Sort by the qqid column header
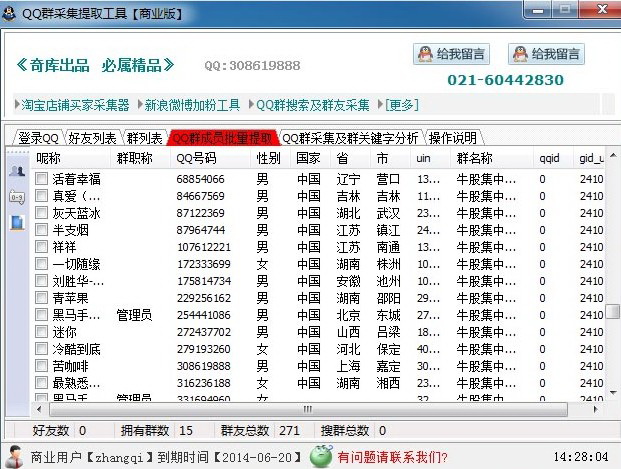Viewport: 621px width, 469px height. click(x=553, y=158)
